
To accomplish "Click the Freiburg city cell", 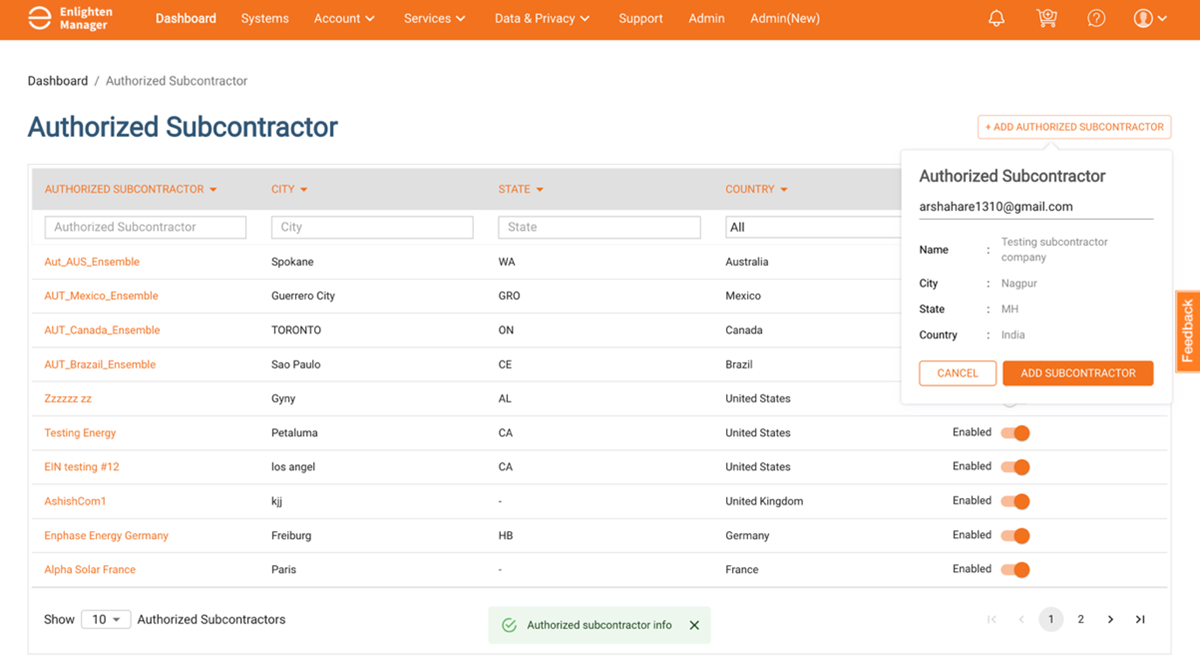I will [291, 536].
